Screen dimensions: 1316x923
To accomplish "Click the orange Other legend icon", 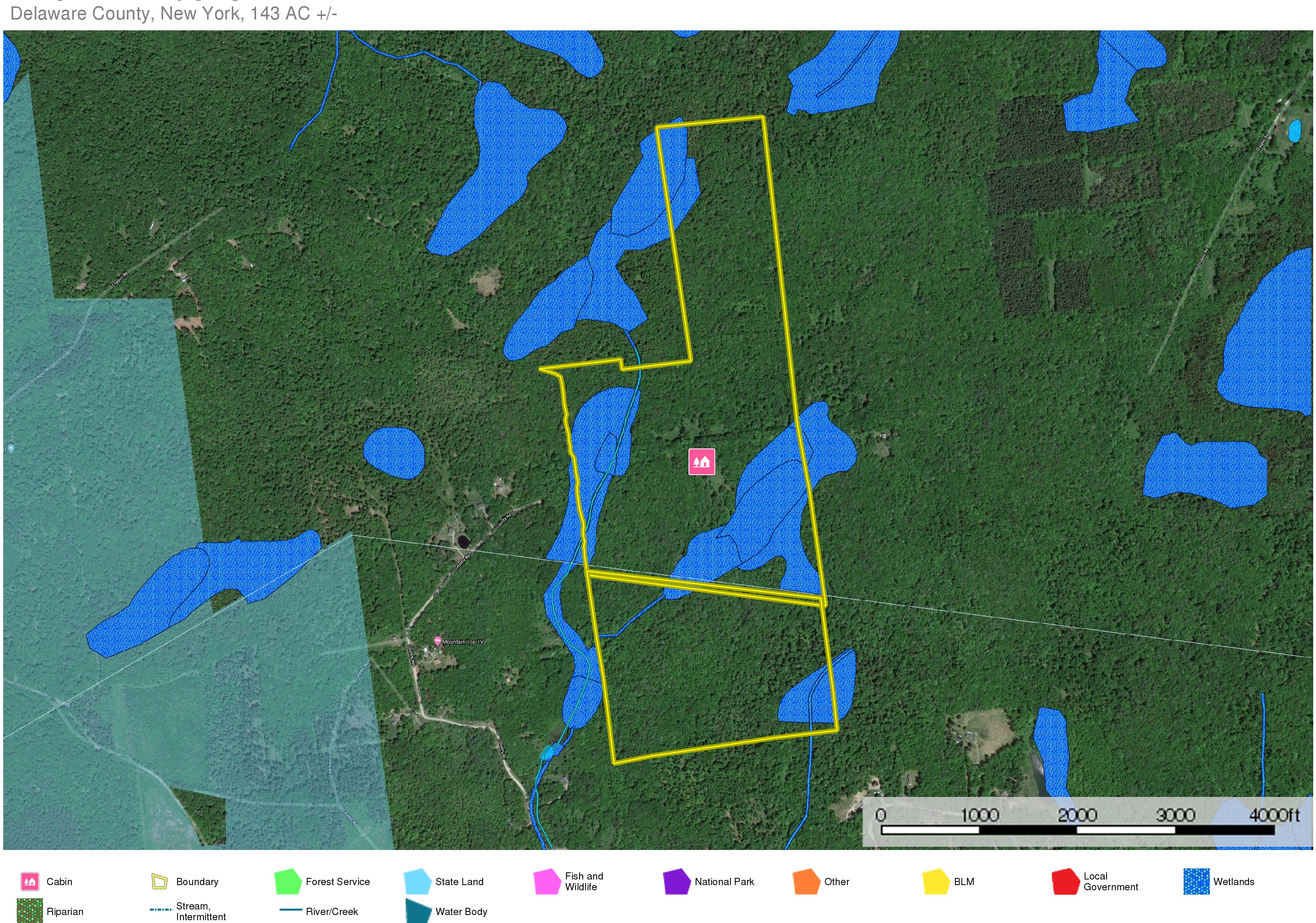I will pyautogui.click(x=806, y=881).
